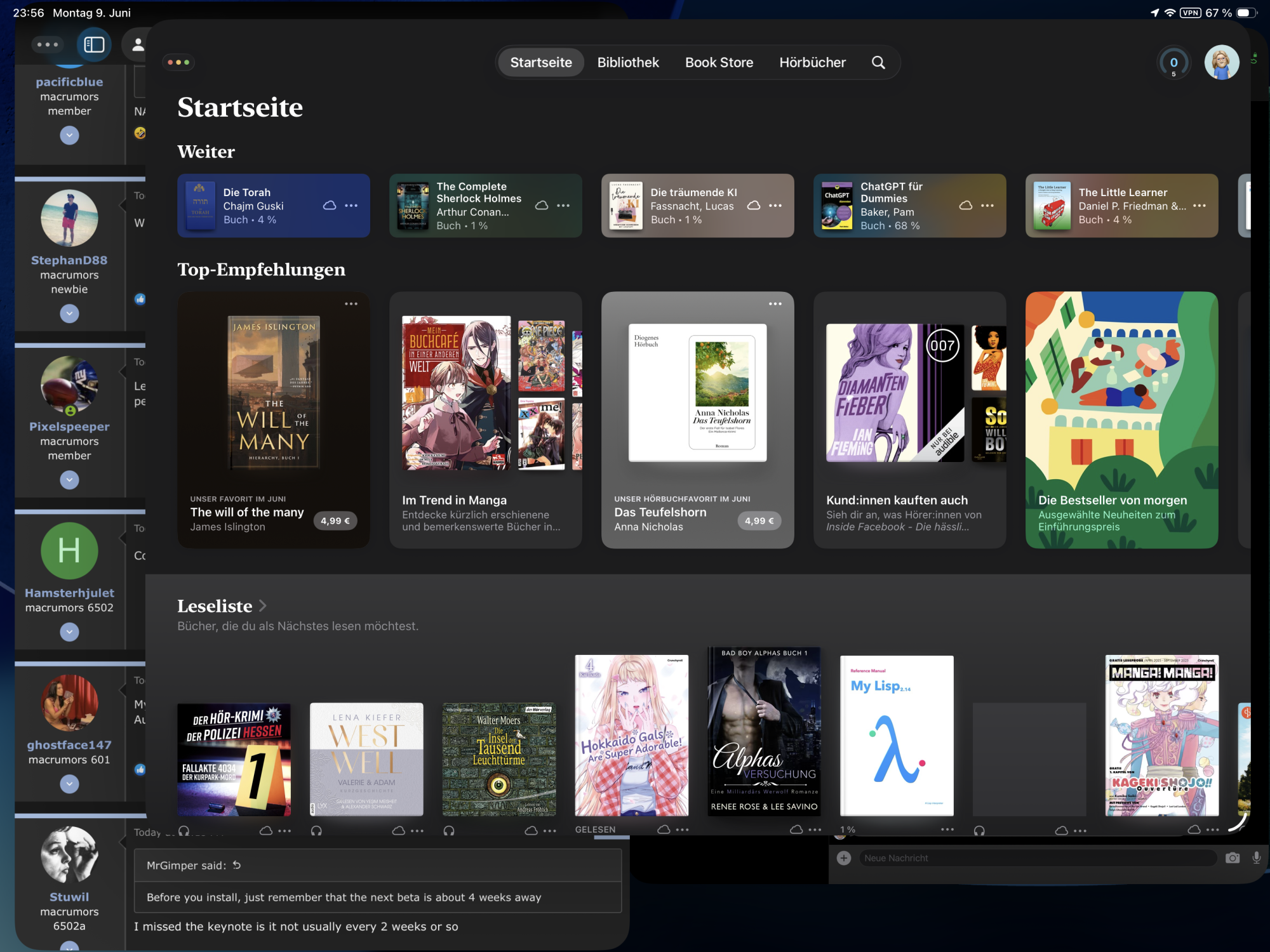Tap microphone icon in message field
The width and height of the screenshot is (1270, 952).
[x=1256, y=858]
